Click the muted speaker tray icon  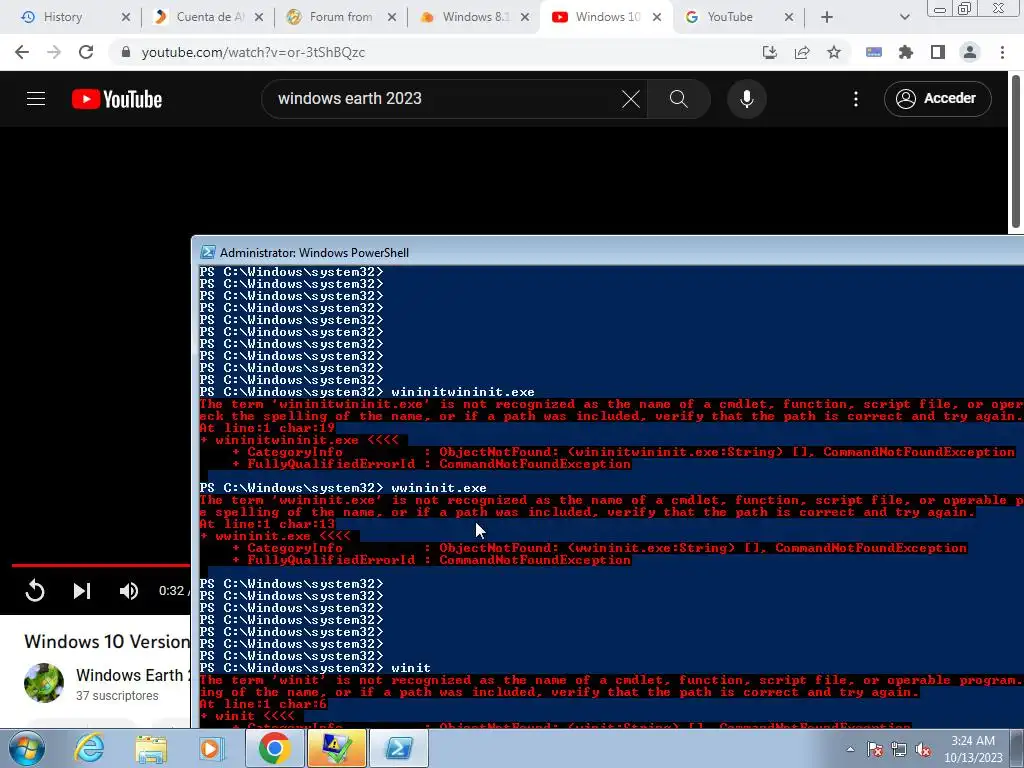tap(923, 749)
